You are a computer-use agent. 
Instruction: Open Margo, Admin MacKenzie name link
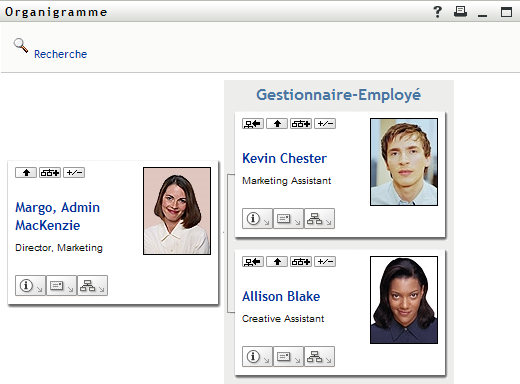57,216
